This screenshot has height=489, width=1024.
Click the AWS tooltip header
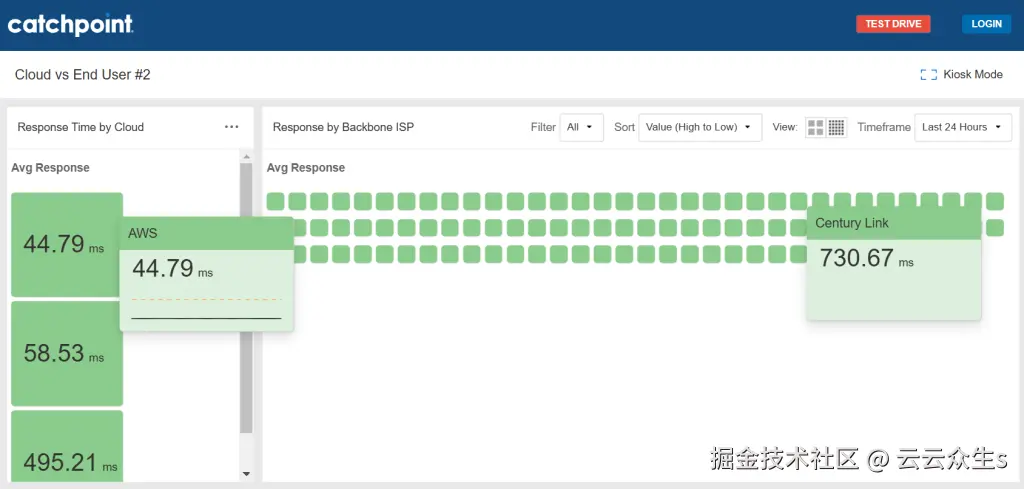click(206, 233)
